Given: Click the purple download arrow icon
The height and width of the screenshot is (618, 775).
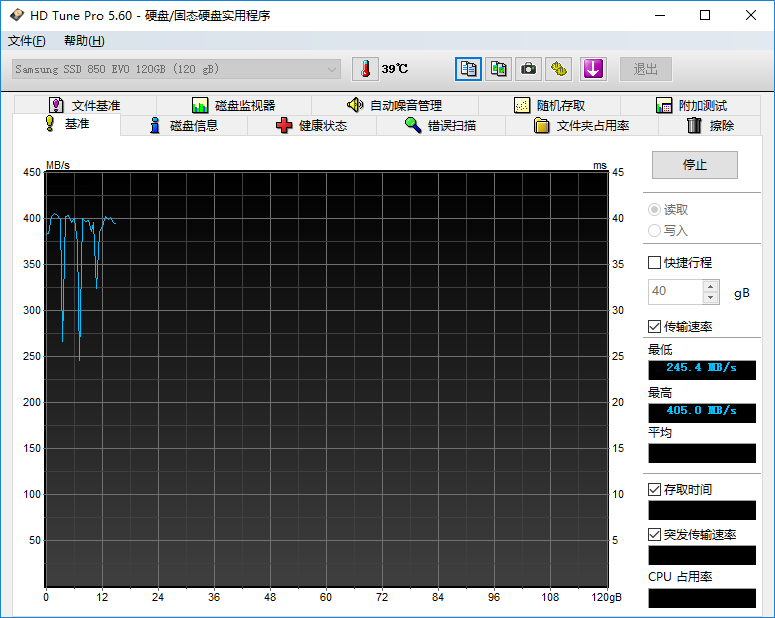Looking at the screenshot, I should click(594, 69).
